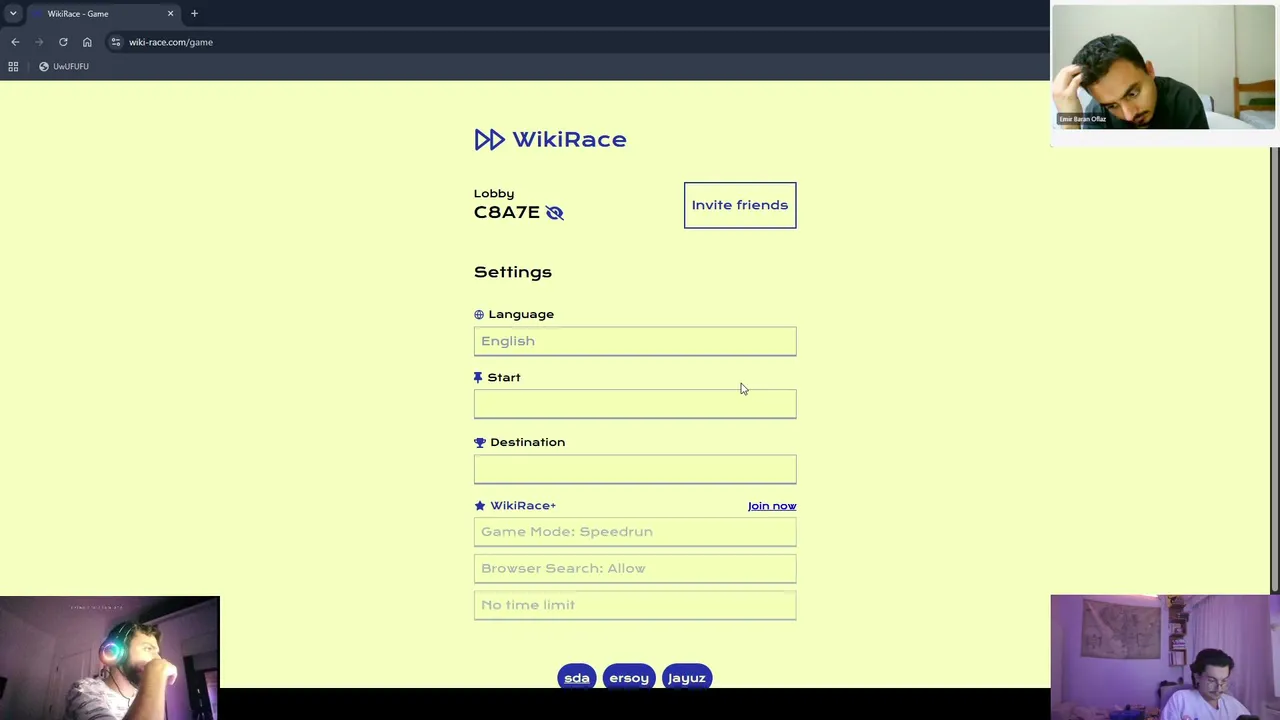This screenshot has height=720, width=1280.
Task: Open the UwUFUFU bookmark
Action: coord(64,66)
